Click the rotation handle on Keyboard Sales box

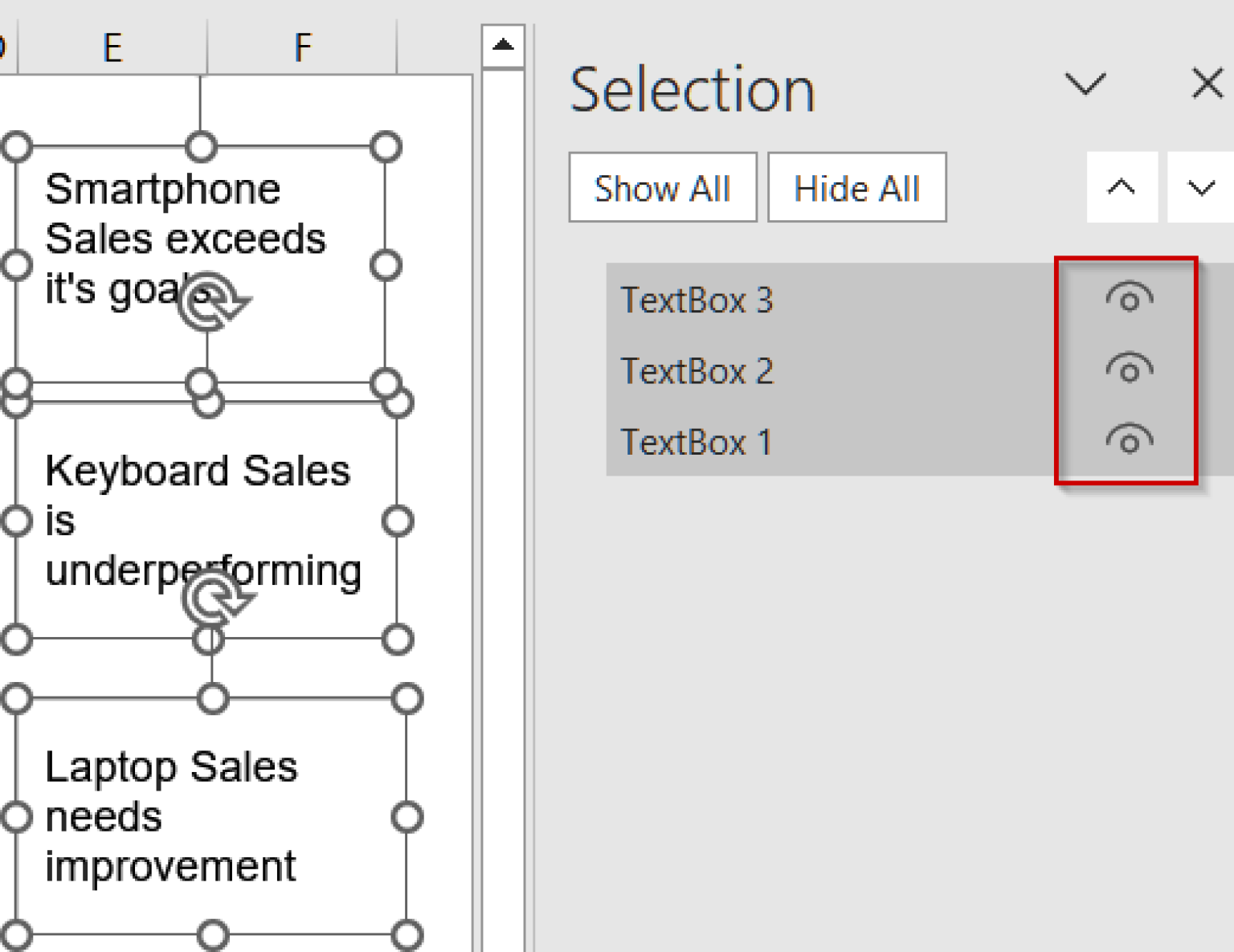[210, 599]
